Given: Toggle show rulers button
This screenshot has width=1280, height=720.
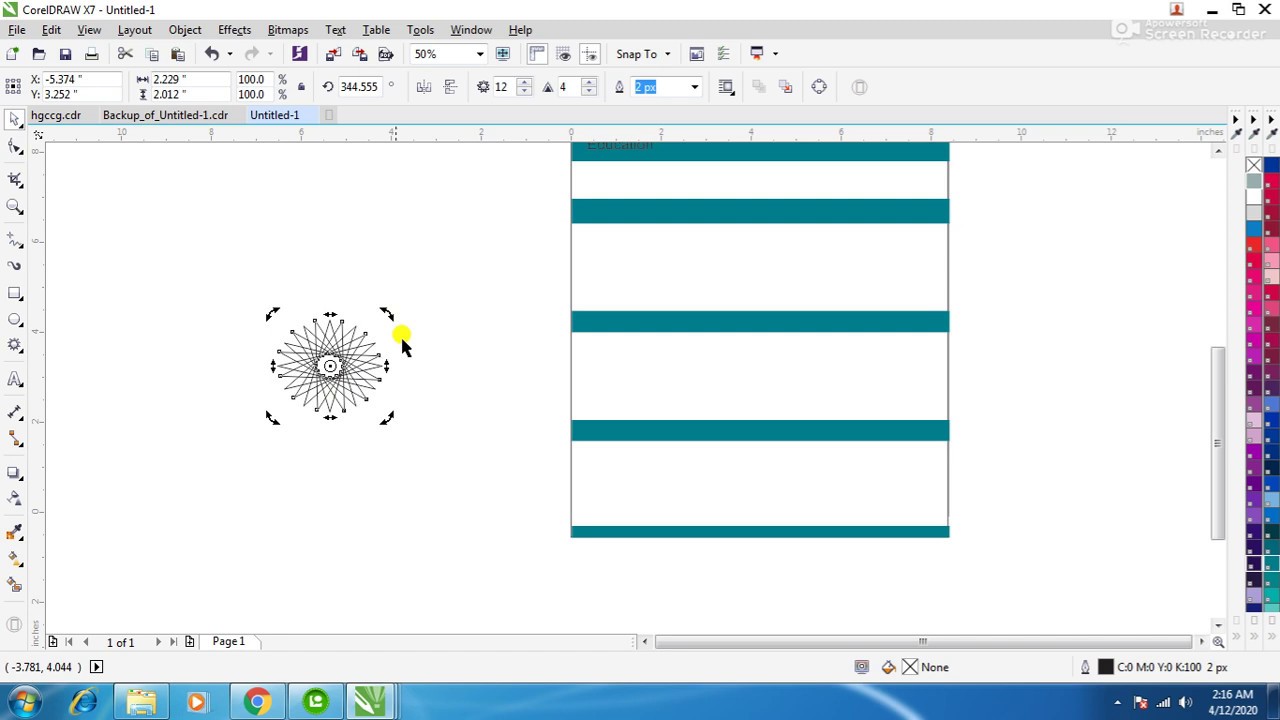Looking at the screenshot, I should (537, 54).
